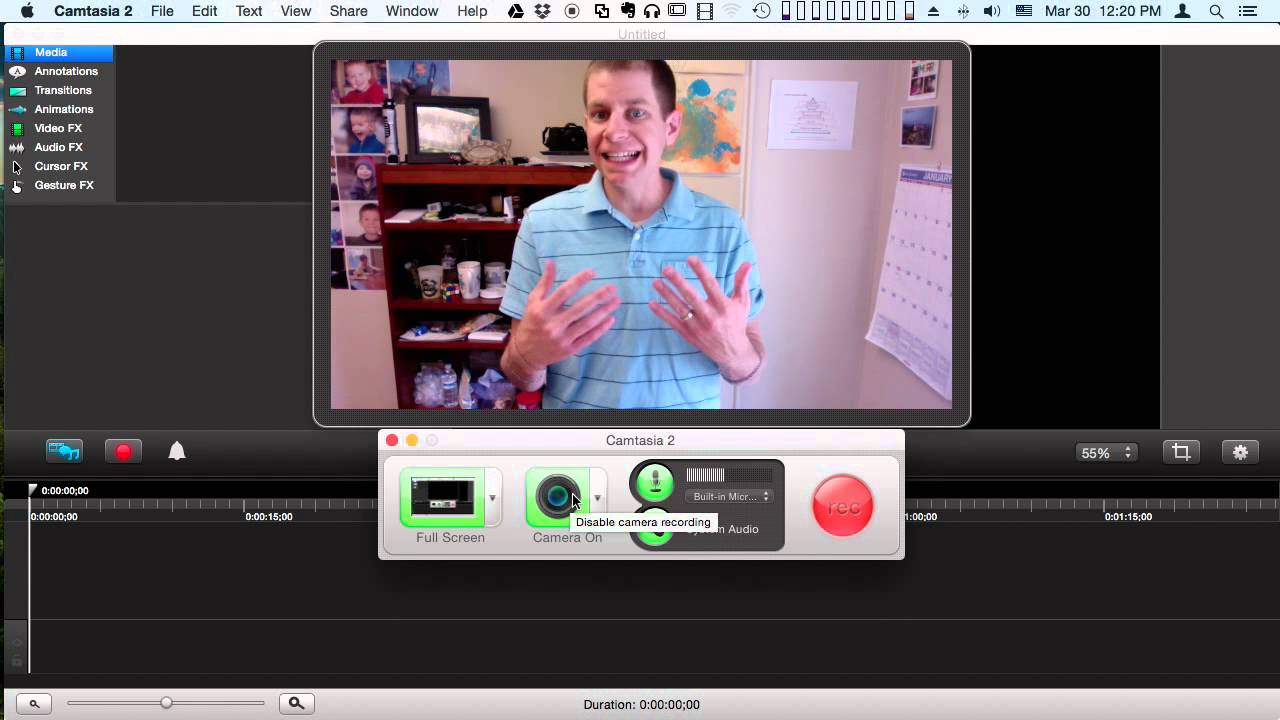This screenshot has width=1280, height=720.
Task: Click the timeline zoom slider handle
Action: point(166,703)
